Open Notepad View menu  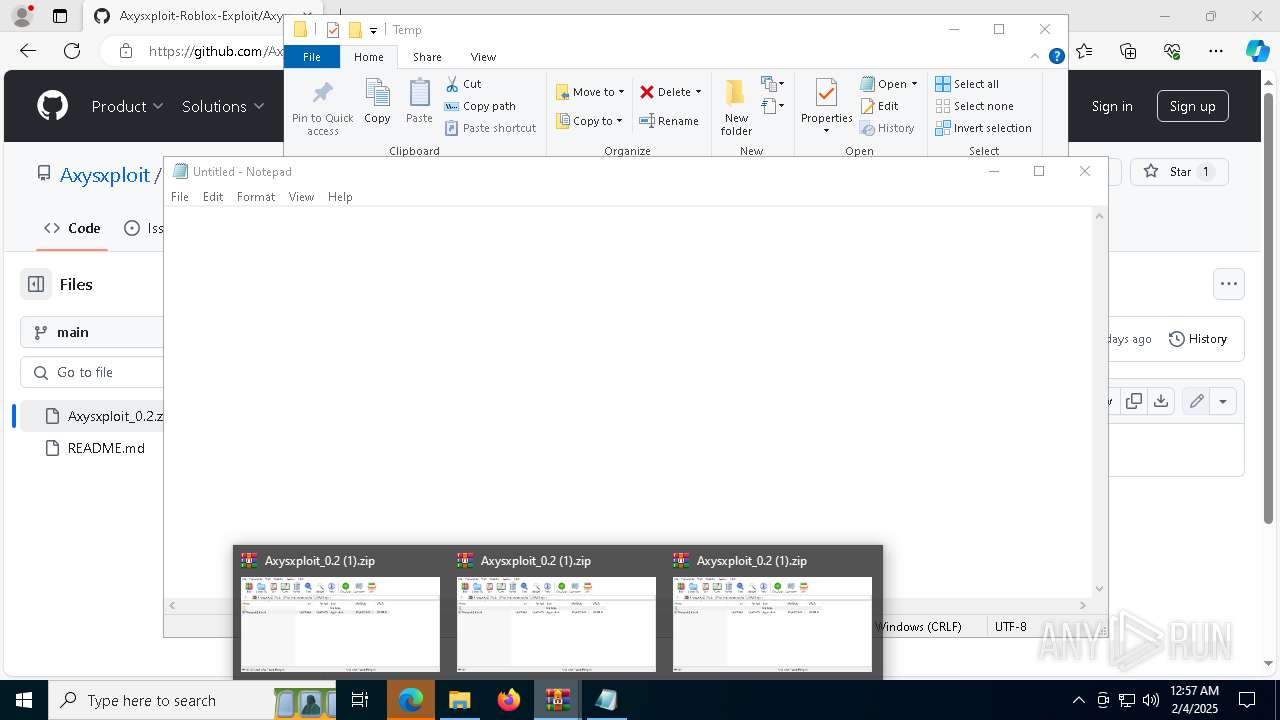click(x=301, y=197)
